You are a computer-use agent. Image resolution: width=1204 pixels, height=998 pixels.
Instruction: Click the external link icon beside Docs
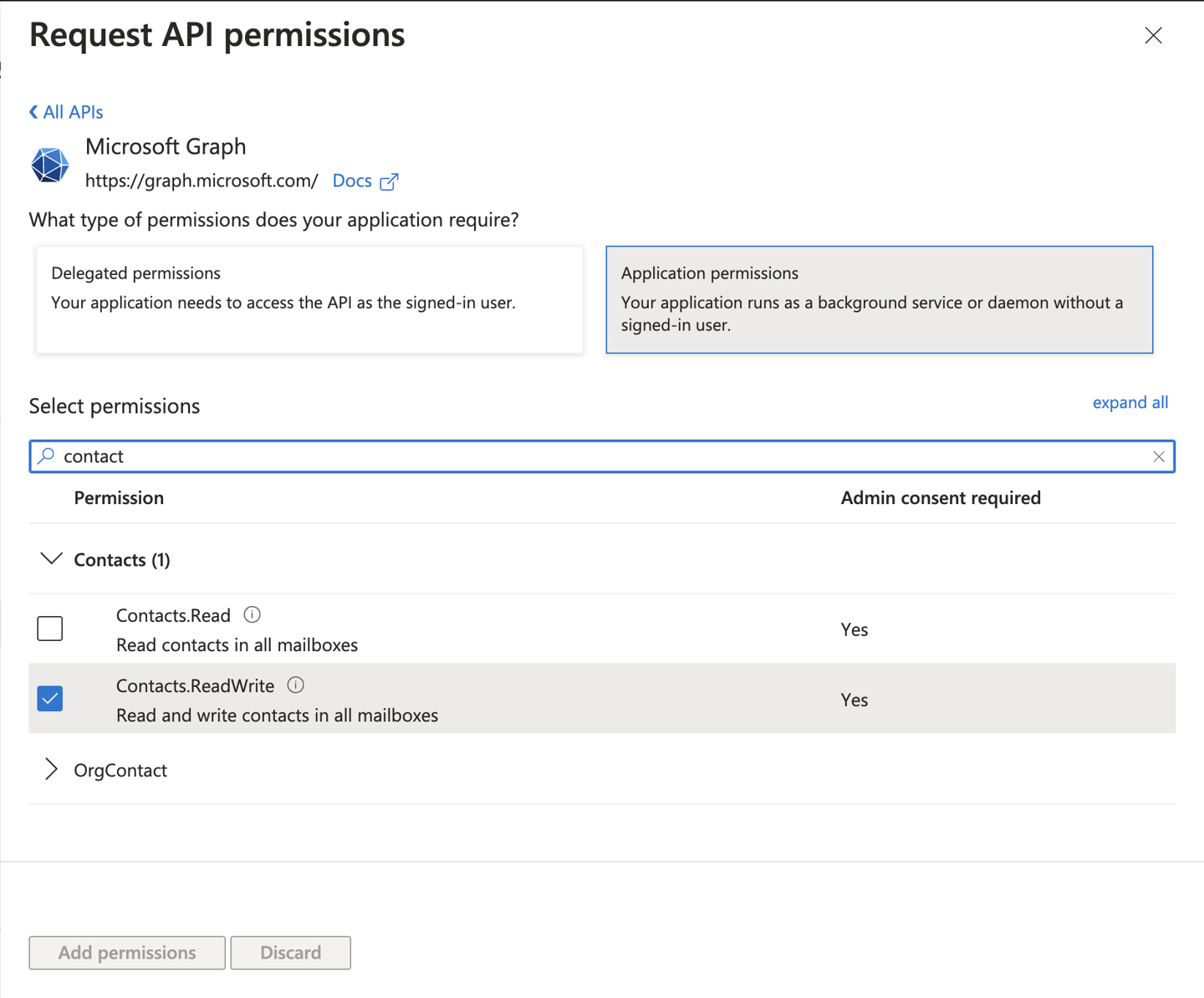tap(389, 181)
